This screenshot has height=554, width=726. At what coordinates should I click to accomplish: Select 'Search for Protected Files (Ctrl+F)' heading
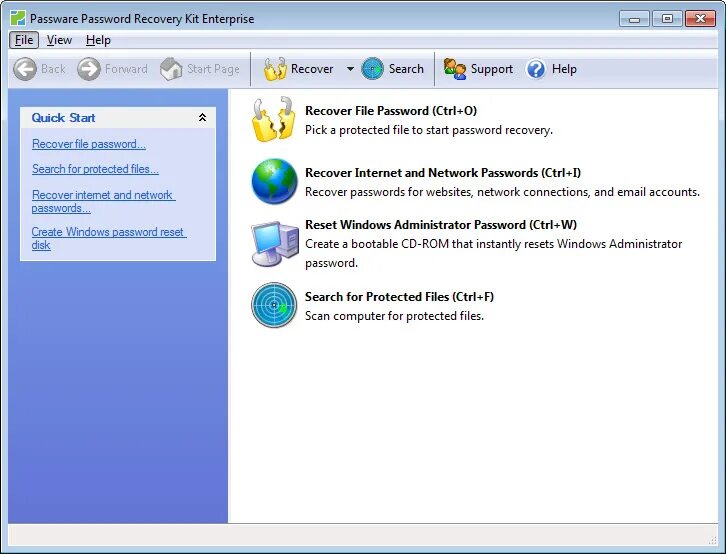coord(399,296)
